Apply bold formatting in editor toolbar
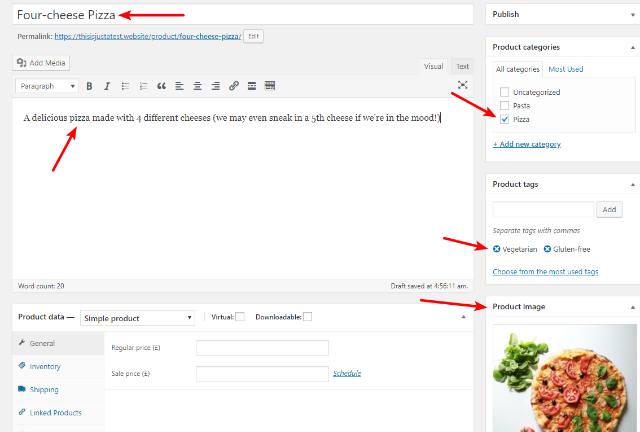Image resolution: width=640 pixels, height=432 pixels. click(x=89, y=86)
